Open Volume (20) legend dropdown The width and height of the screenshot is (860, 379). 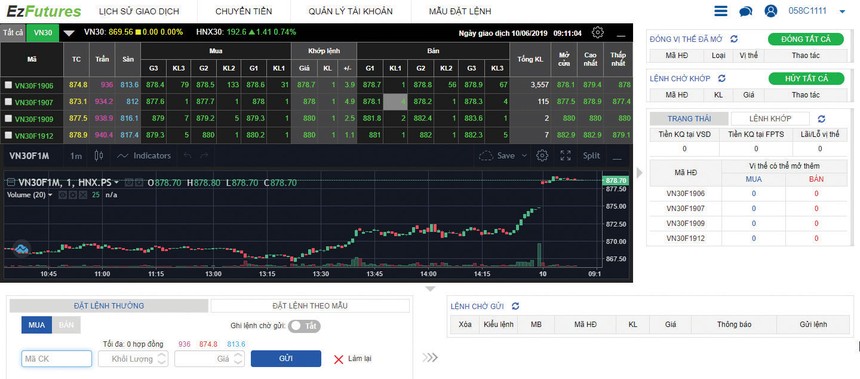tap(50, 195)
